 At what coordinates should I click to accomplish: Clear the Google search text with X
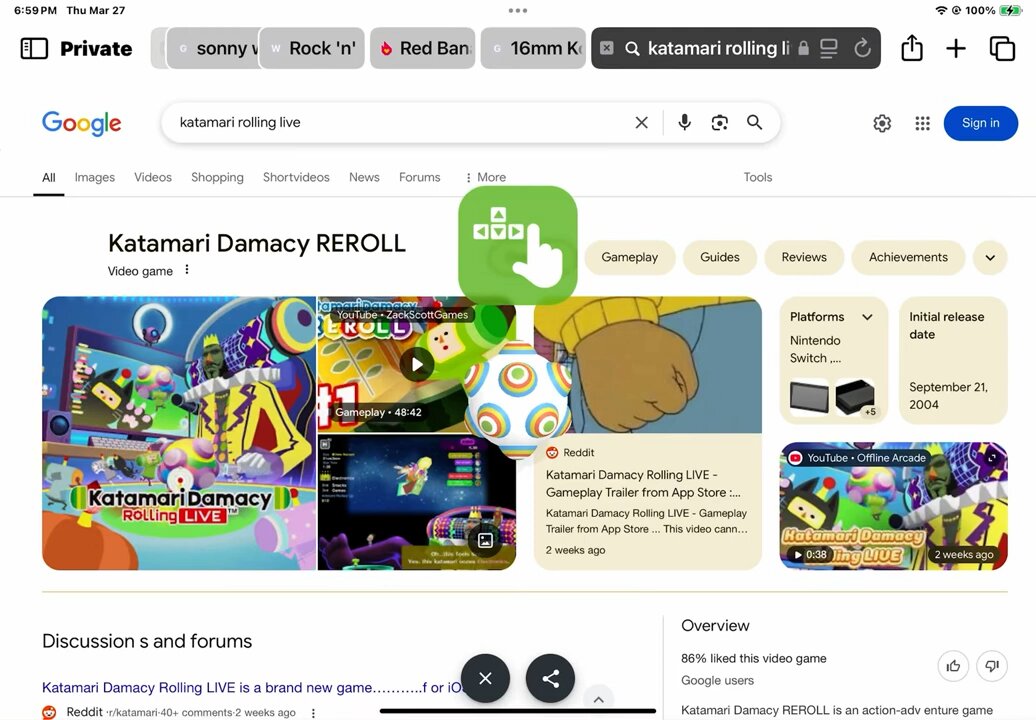click(642, 122)
